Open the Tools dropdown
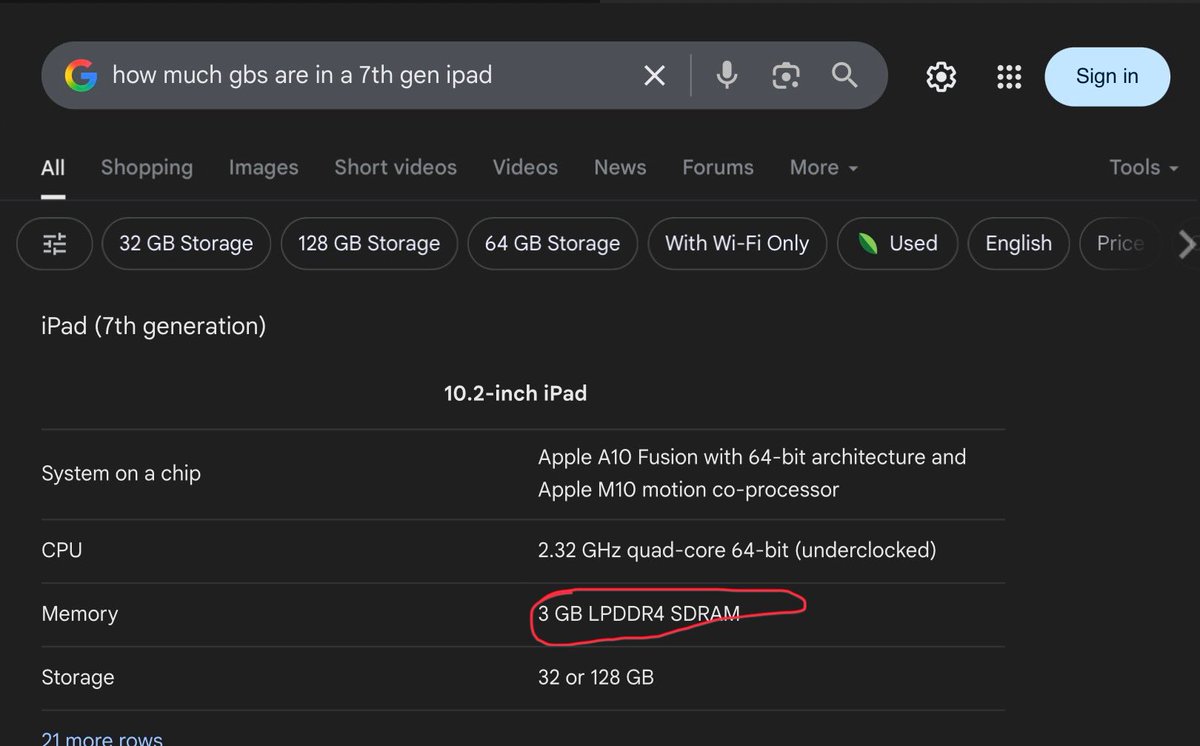The height and width of the screenshot is (746, 1200). click(x=1144, y=168)
